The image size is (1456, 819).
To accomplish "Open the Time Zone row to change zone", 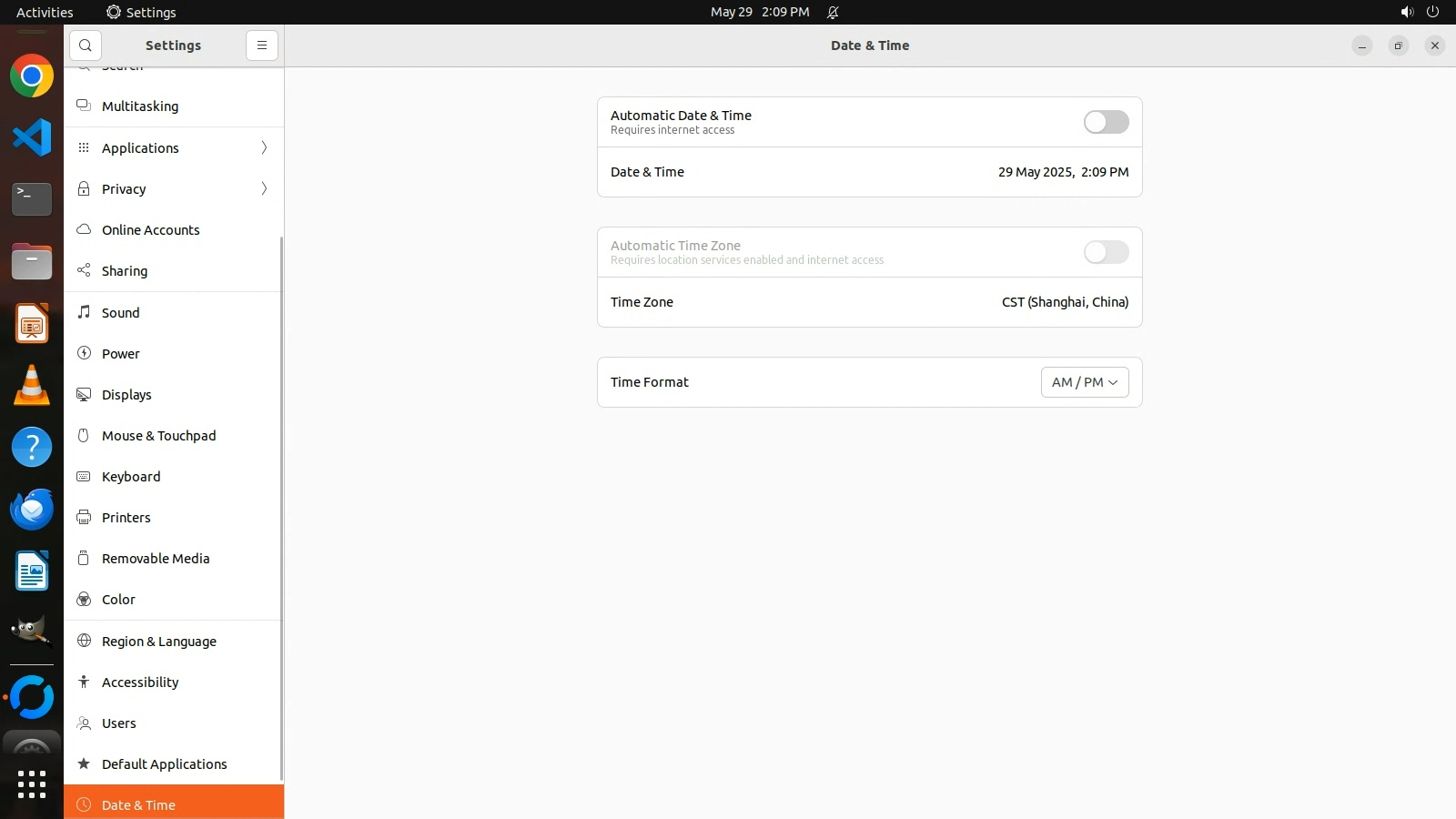I will [869, 302].
